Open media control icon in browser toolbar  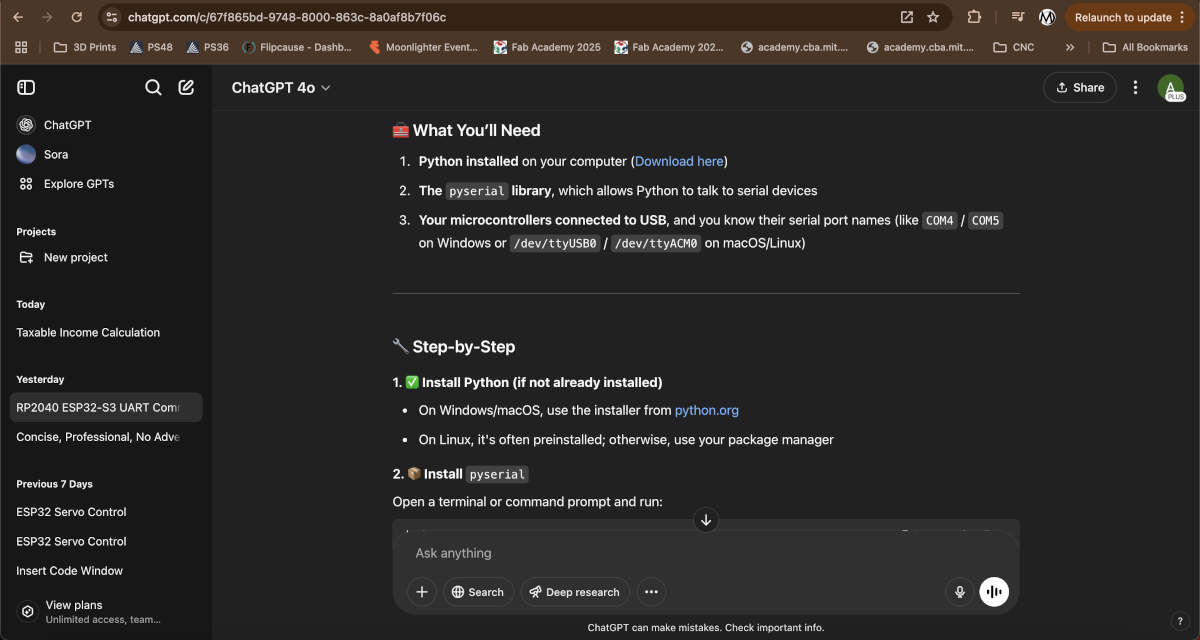tap(1018, 17)
